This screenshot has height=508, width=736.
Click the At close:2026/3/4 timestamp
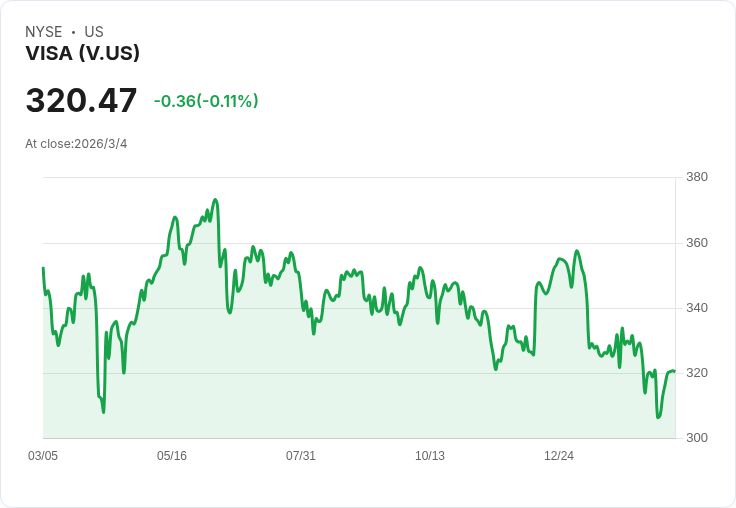[76, 144]
